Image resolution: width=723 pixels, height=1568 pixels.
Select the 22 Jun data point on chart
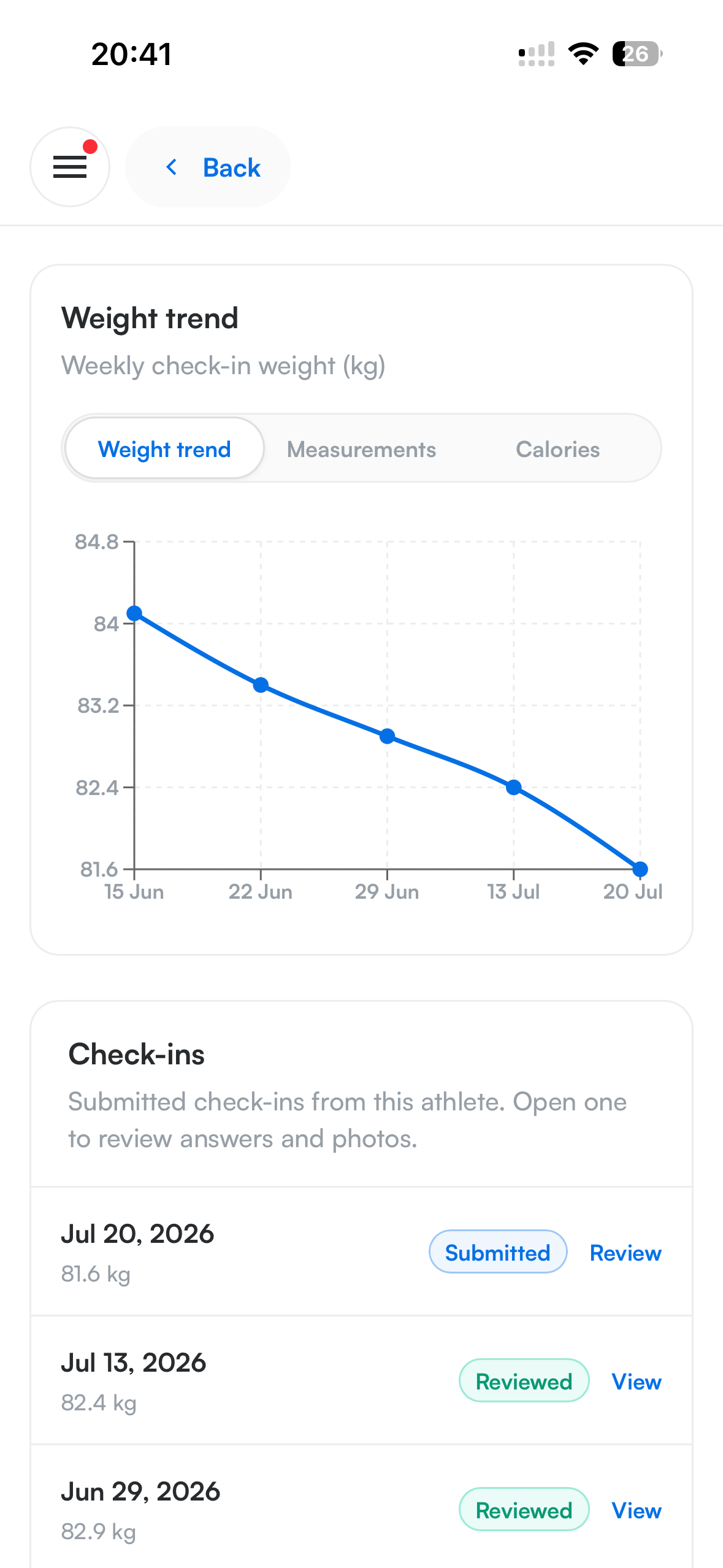point(261,685)
